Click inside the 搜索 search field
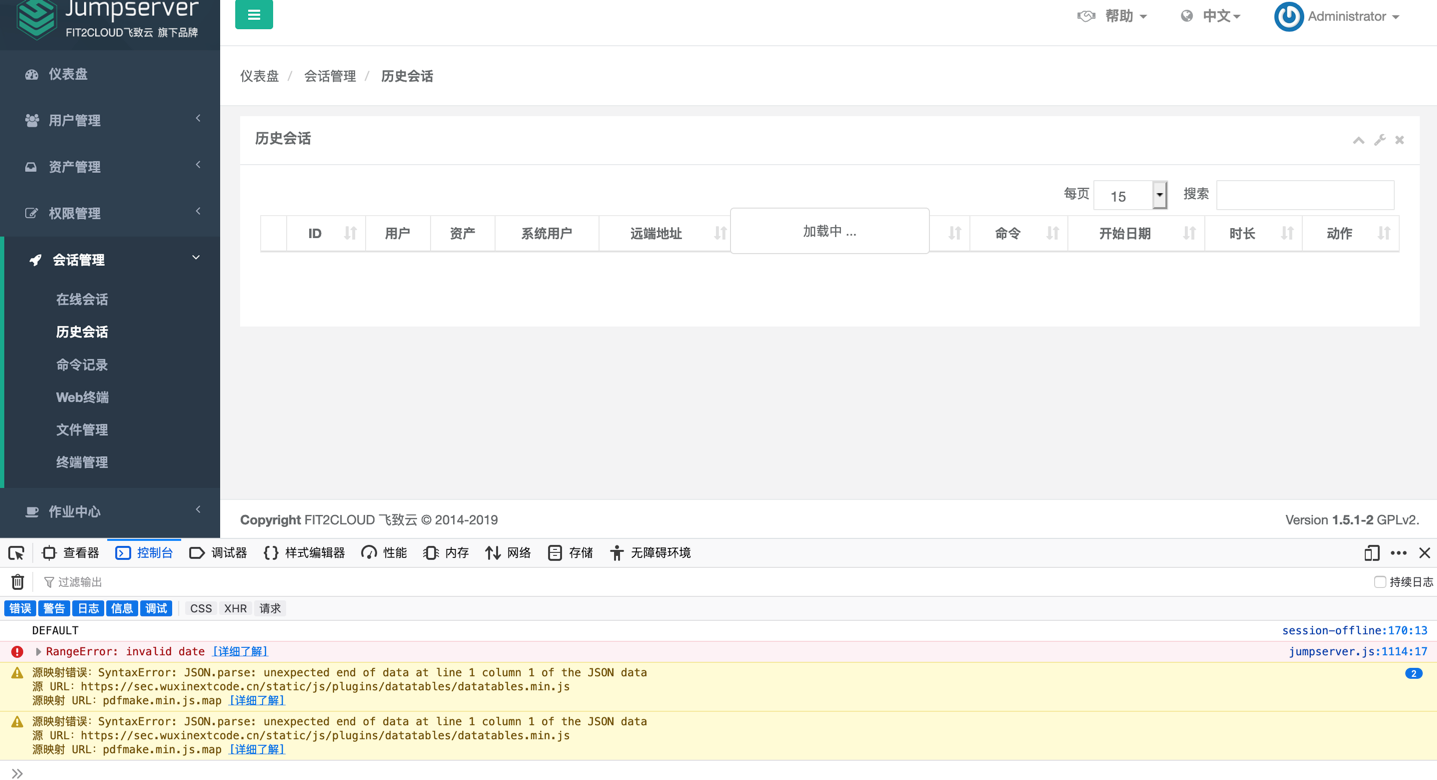This screenshot has width=1437, height=780. coord(1305,194)
